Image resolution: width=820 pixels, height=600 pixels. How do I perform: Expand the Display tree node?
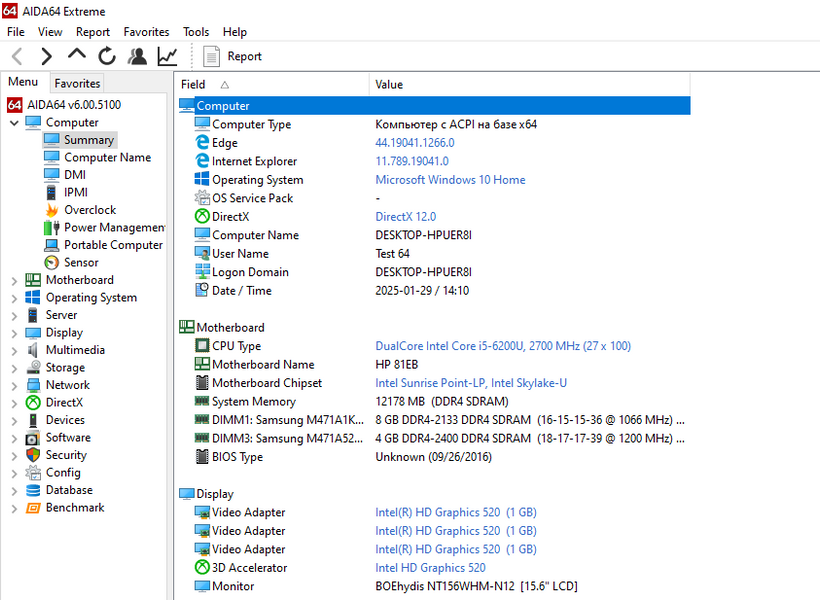coord(14,333)
